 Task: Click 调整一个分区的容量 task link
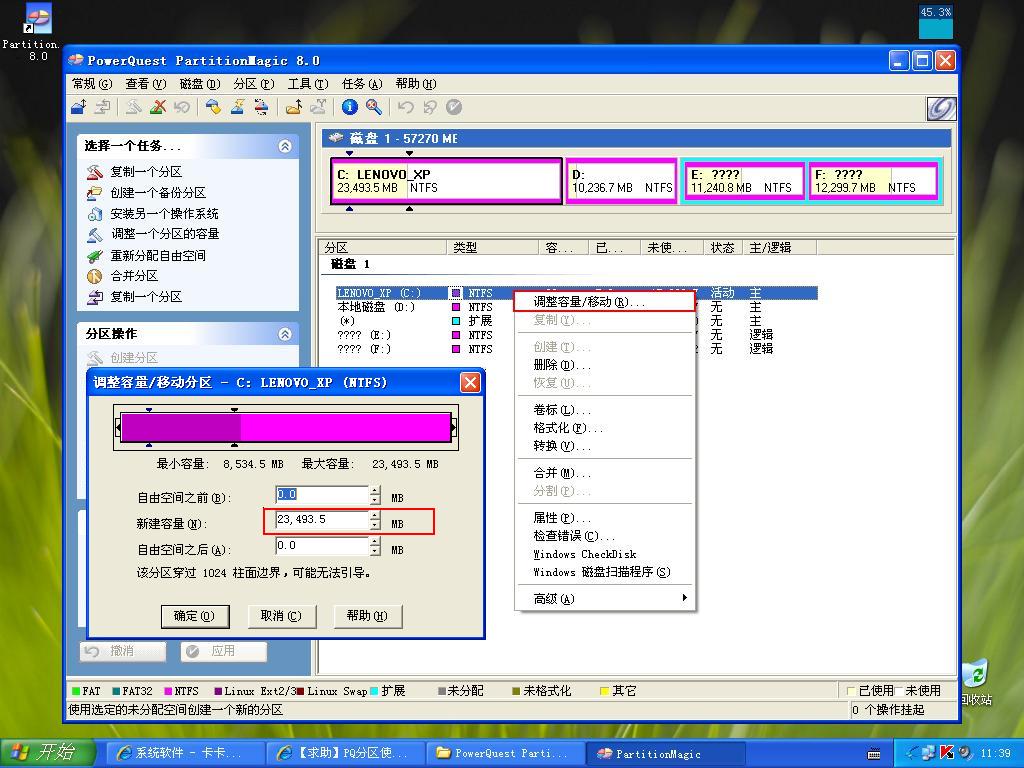click(165, 234)
